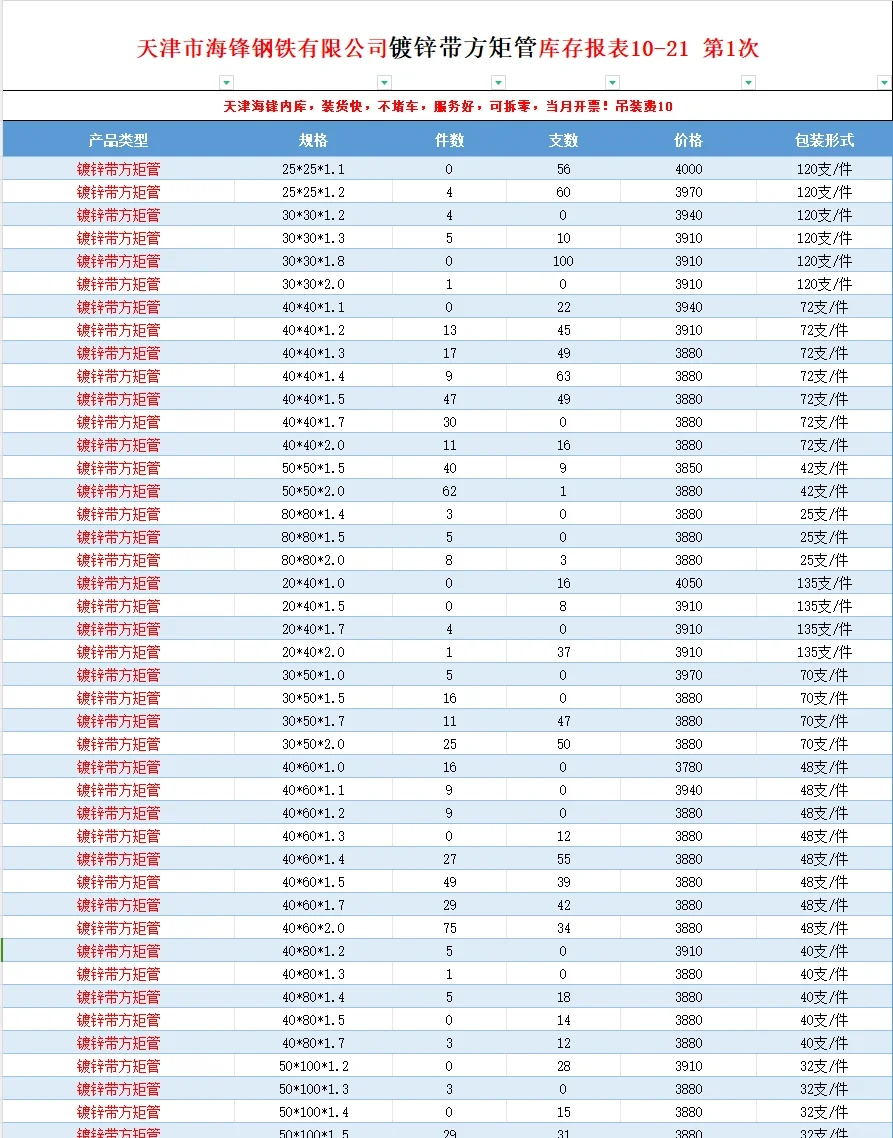Screen dimensions: 893x1138
Task: Select the spec cell 80*80*1.4
Action: pyautogui.click(x=313, y=514)
